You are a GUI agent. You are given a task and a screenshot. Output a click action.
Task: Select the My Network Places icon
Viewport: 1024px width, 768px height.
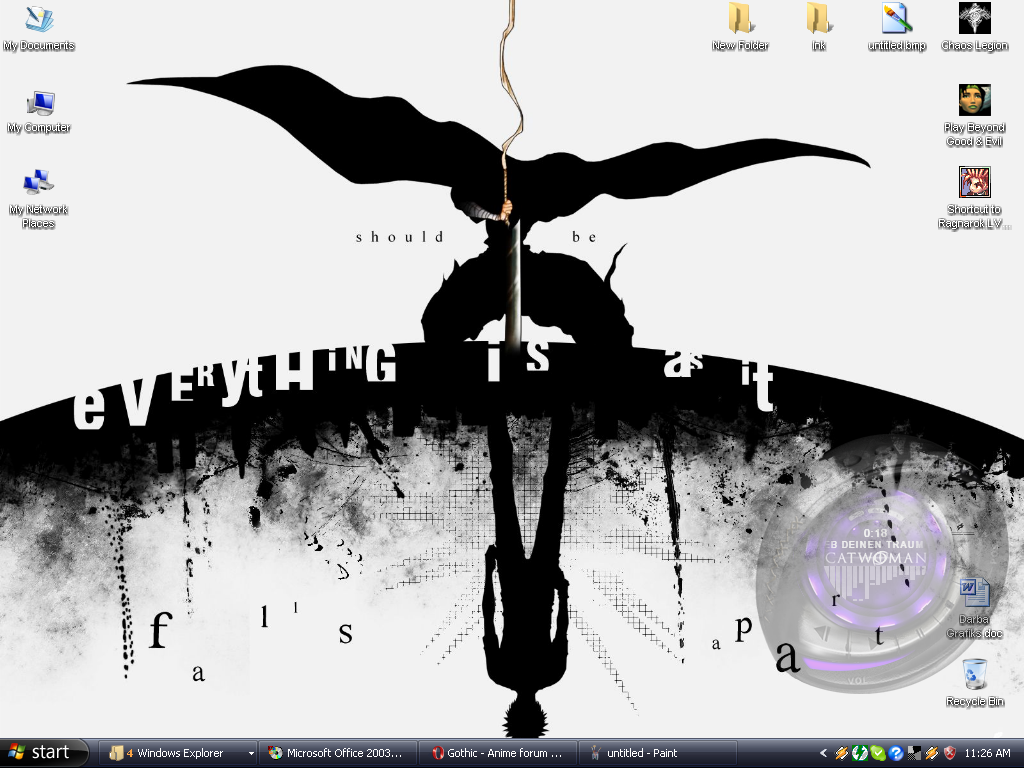pyautogui.click(x=39, y=199)
